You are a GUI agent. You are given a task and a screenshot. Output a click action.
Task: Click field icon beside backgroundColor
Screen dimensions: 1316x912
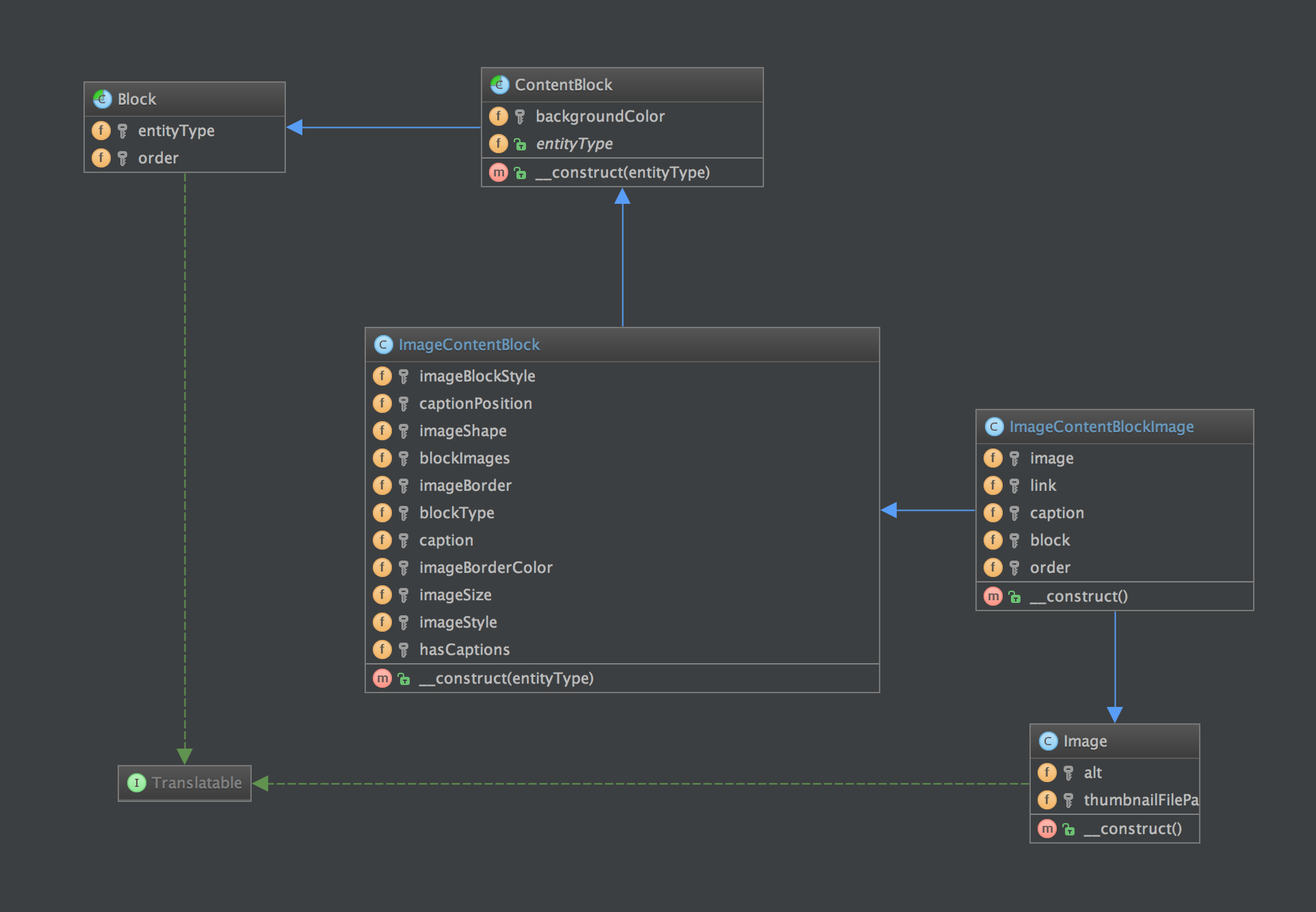[499, 116]
